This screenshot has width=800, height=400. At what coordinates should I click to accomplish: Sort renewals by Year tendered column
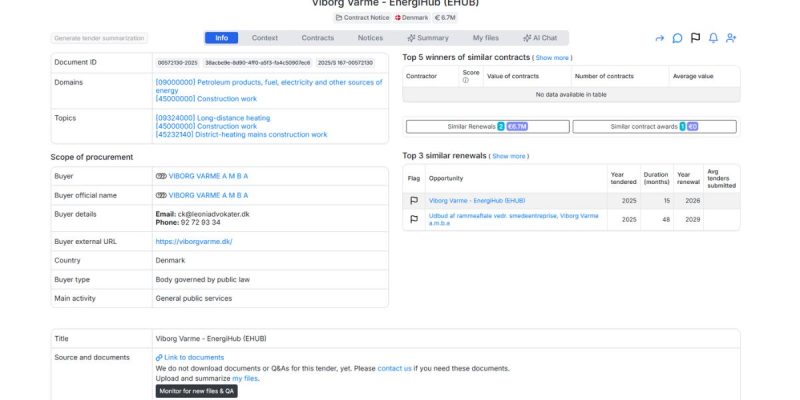coord(623,178)
